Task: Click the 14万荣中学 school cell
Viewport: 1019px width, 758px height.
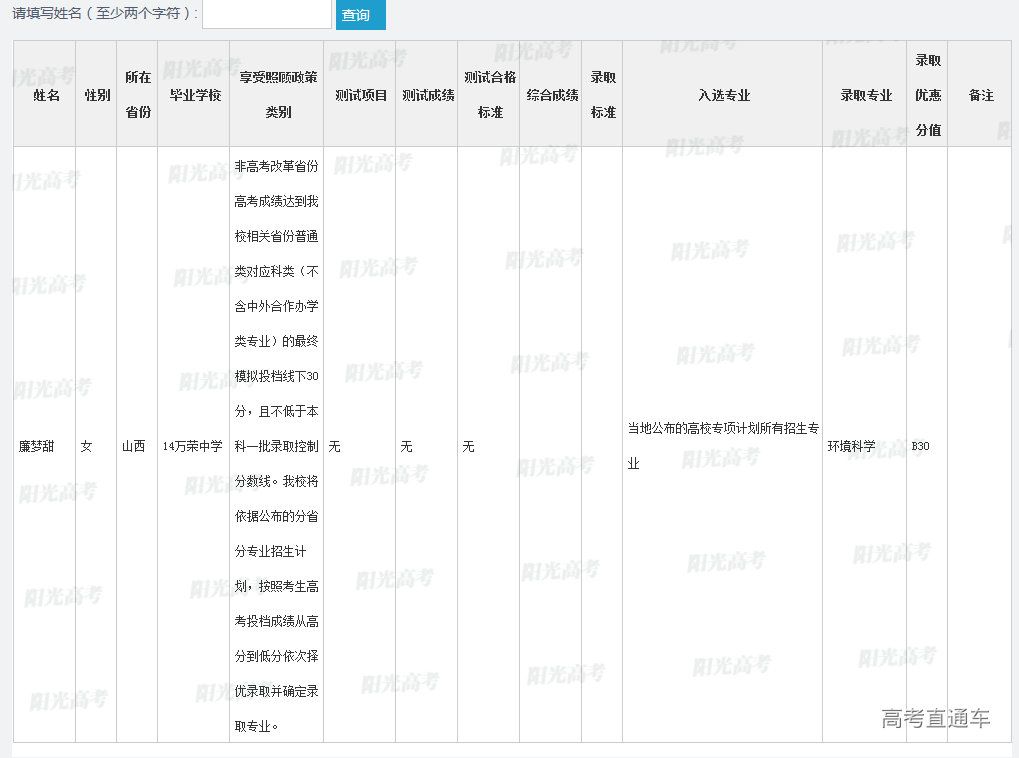Action: point(192,446)
